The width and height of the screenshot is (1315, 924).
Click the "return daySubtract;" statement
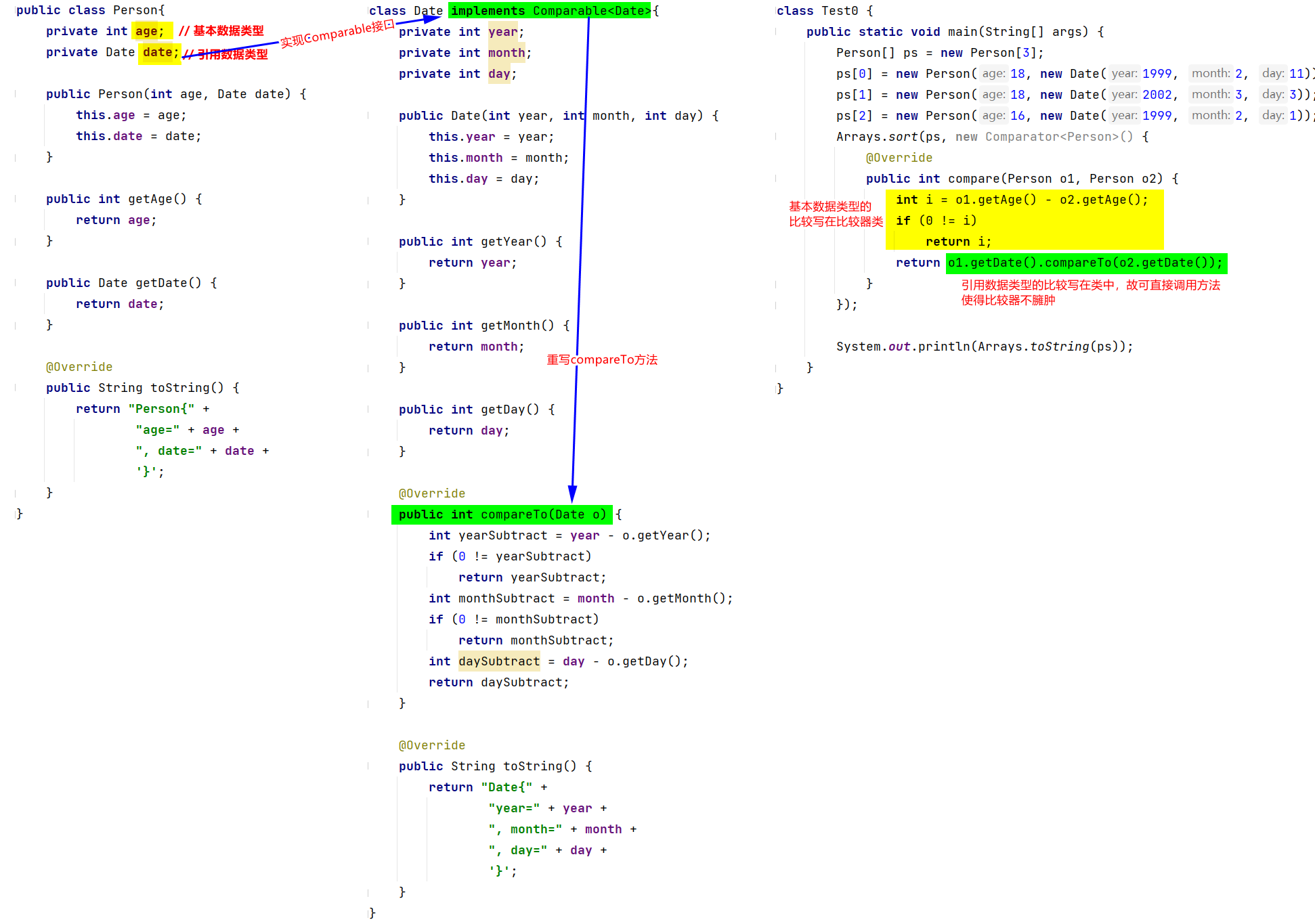(x=499, y=682)
